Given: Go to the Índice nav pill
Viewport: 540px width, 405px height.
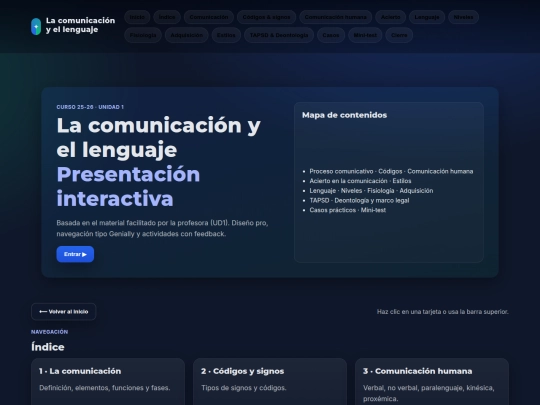Looking at the screenshot, I should tap(167, 17).
